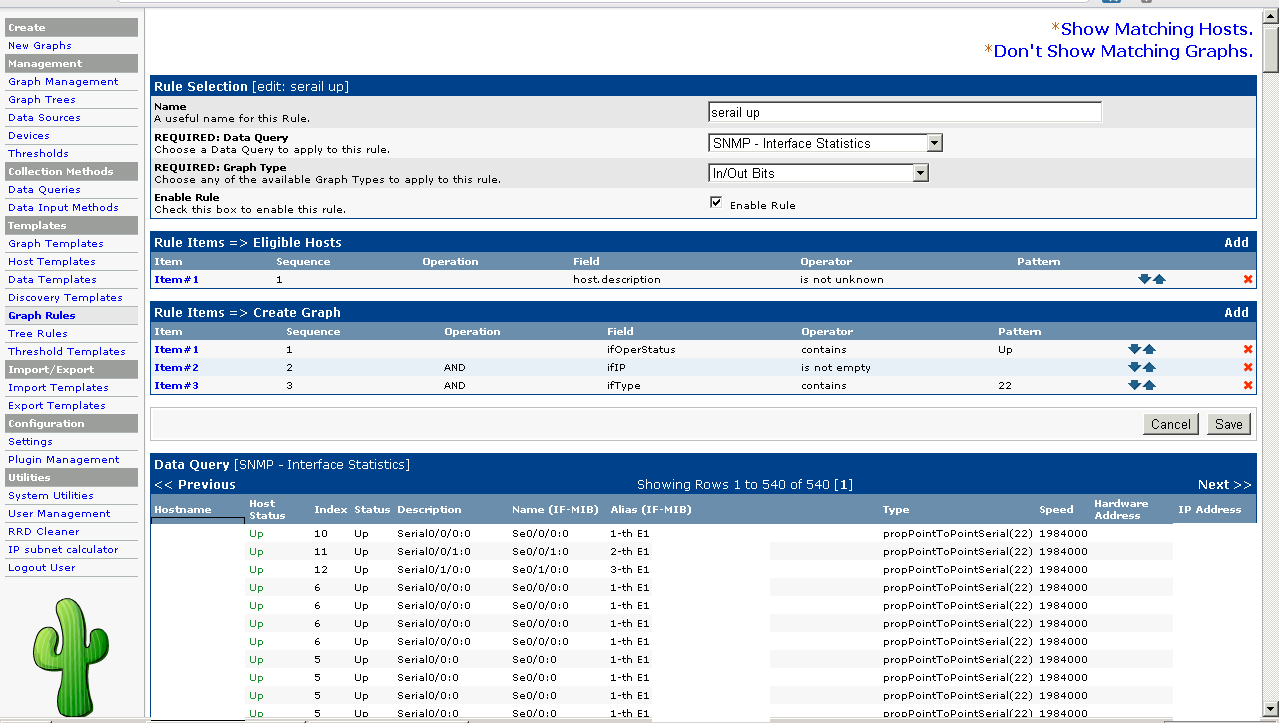Click the Serial0/1/0:0 description cell
The height and width of the screenshot is (723, 1280).
coord(433,570)
